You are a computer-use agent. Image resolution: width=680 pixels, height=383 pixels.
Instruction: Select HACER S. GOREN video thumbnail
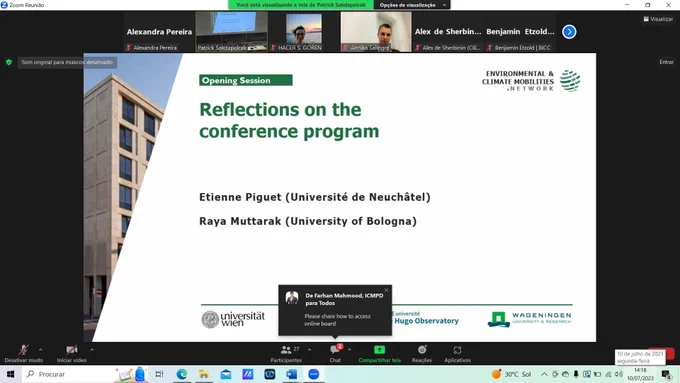pyautogui.click(x=304, y=32)
